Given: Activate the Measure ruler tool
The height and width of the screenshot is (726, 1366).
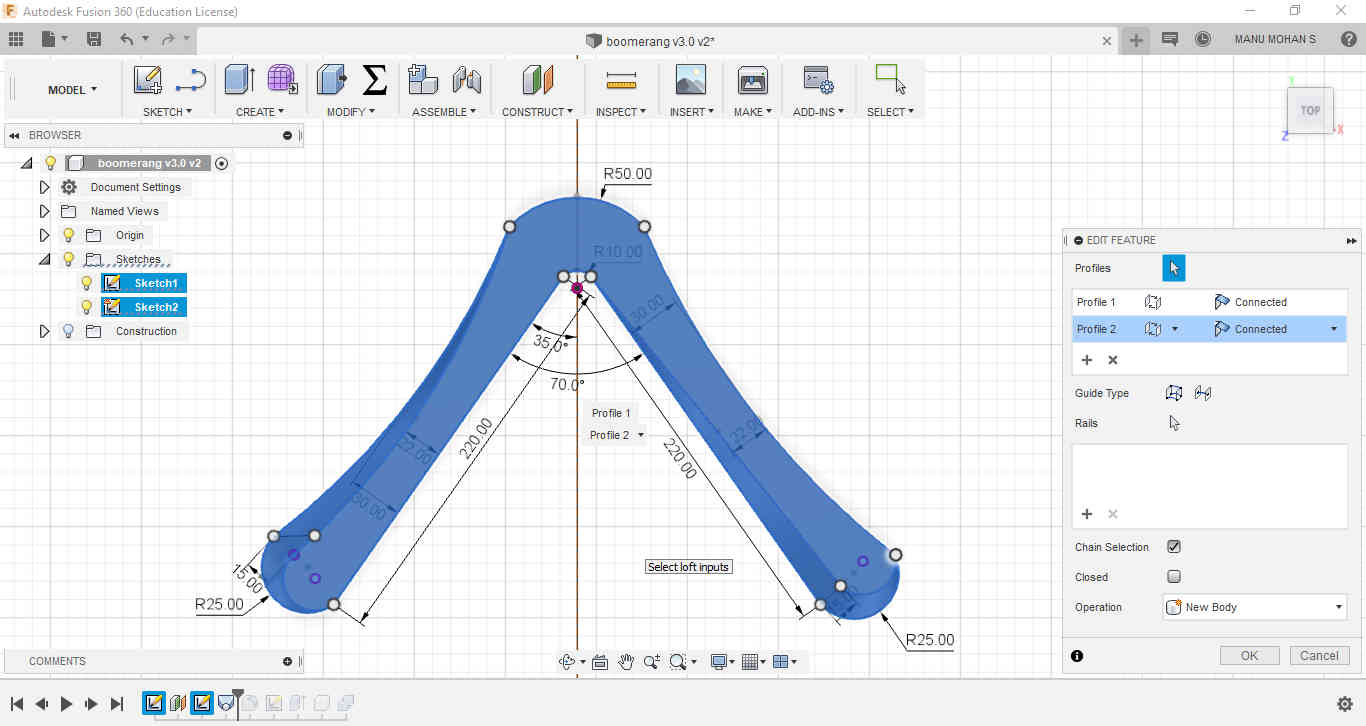Looking at the screenshot, I should point(621,80).
